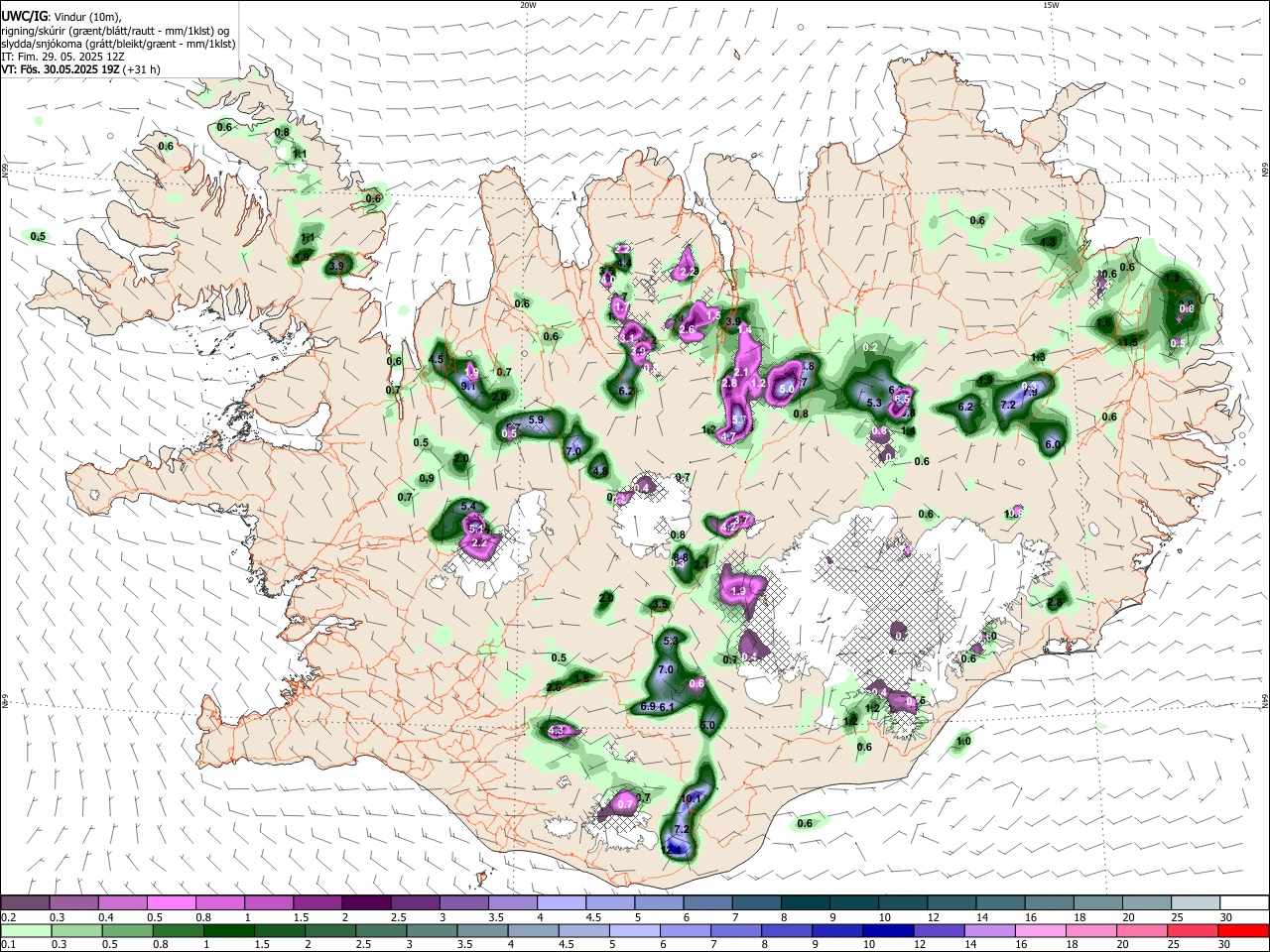The width and height of the screenshot is (1270, 952).
Task: Select snow legend swatch between 0.5 and 0.8
Action: click(171, 902)
